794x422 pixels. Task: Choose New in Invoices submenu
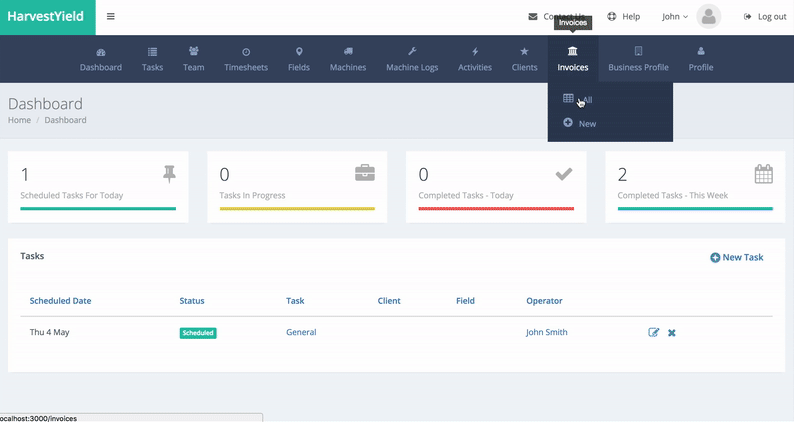(586, 124)
